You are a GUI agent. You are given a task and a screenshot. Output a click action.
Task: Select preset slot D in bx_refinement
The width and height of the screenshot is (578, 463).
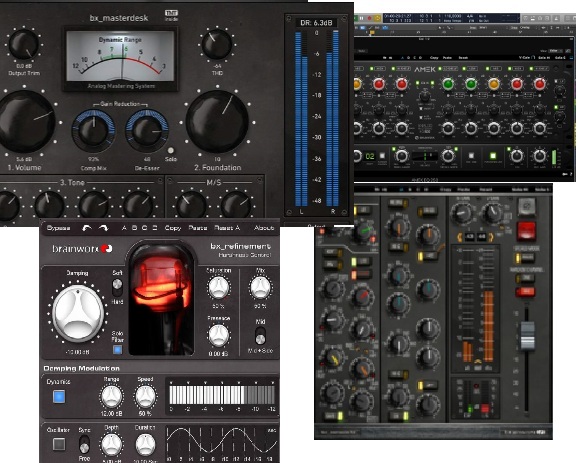click(155, 228)
